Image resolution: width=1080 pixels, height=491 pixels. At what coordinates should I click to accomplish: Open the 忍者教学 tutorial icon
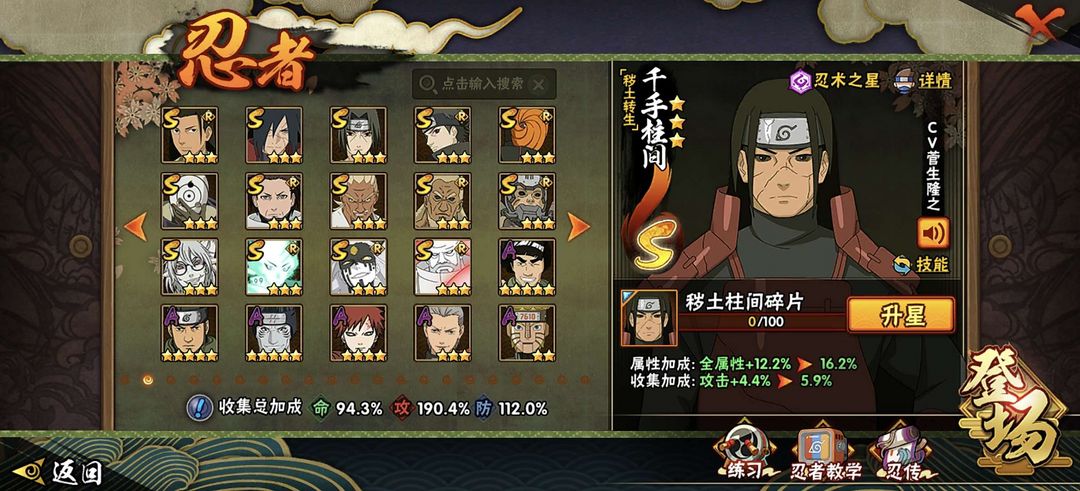click(823, 453)
